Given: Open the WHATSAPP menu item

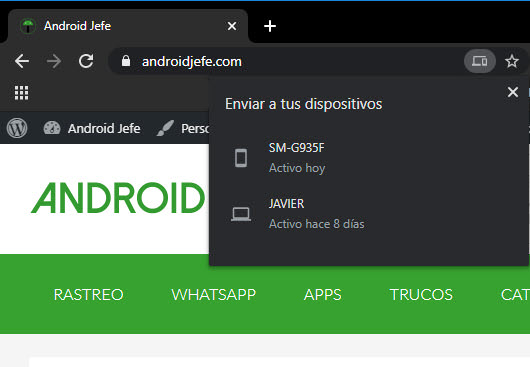Looking at the screenshot, I should pyautogui.click(x=214, y=295).
